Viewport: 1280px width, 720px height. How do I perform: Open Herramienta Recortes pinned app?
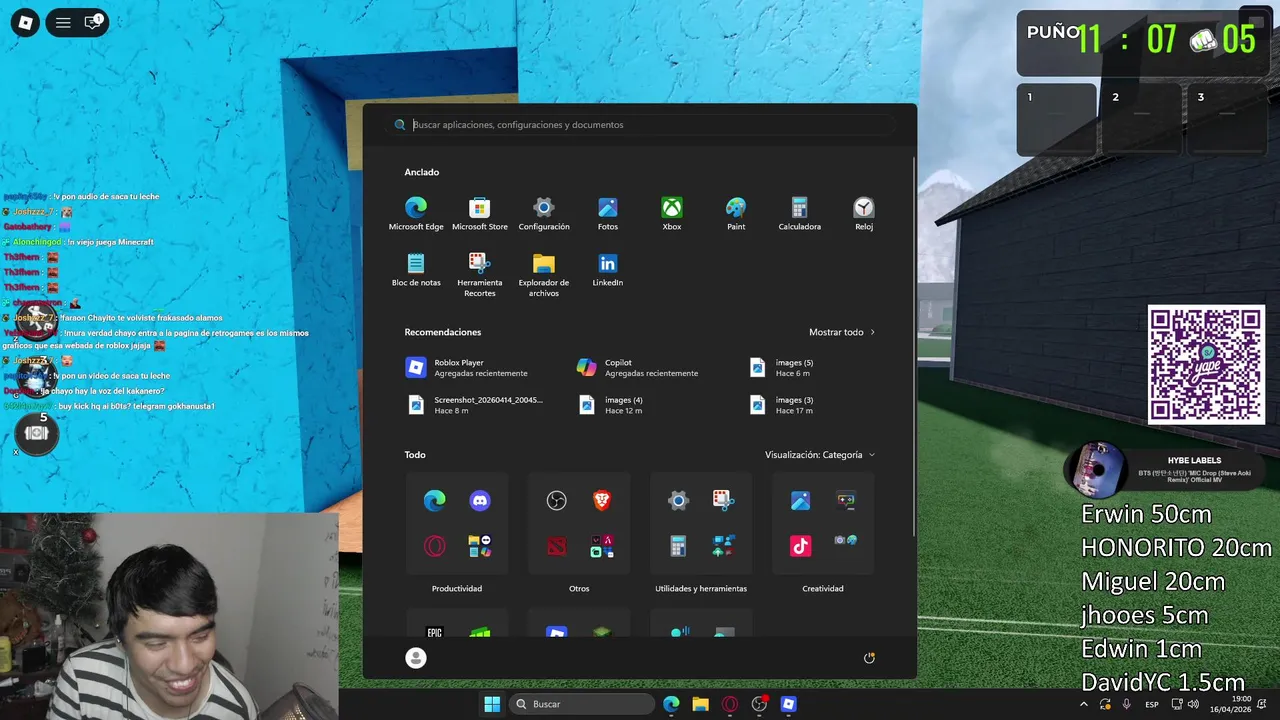click(x=480, y=274)
